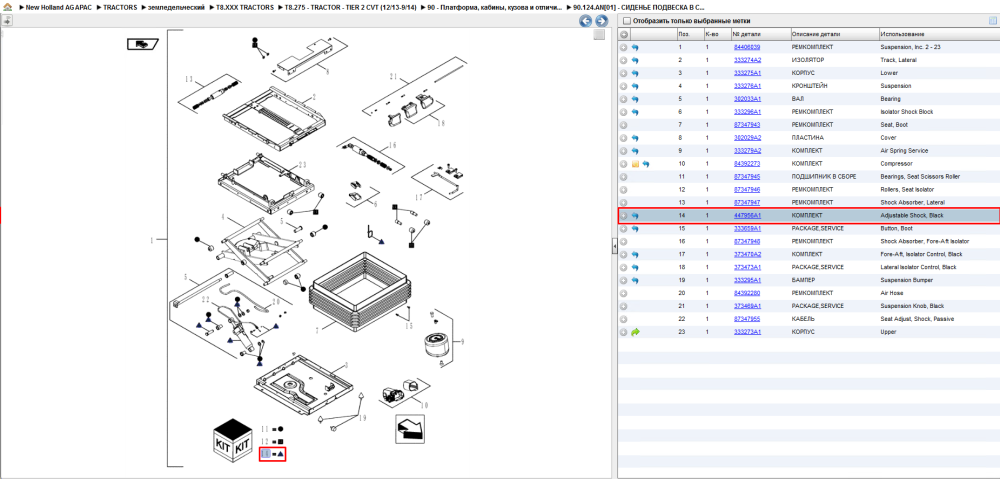Sort by 'Поз.' column header

689,34
